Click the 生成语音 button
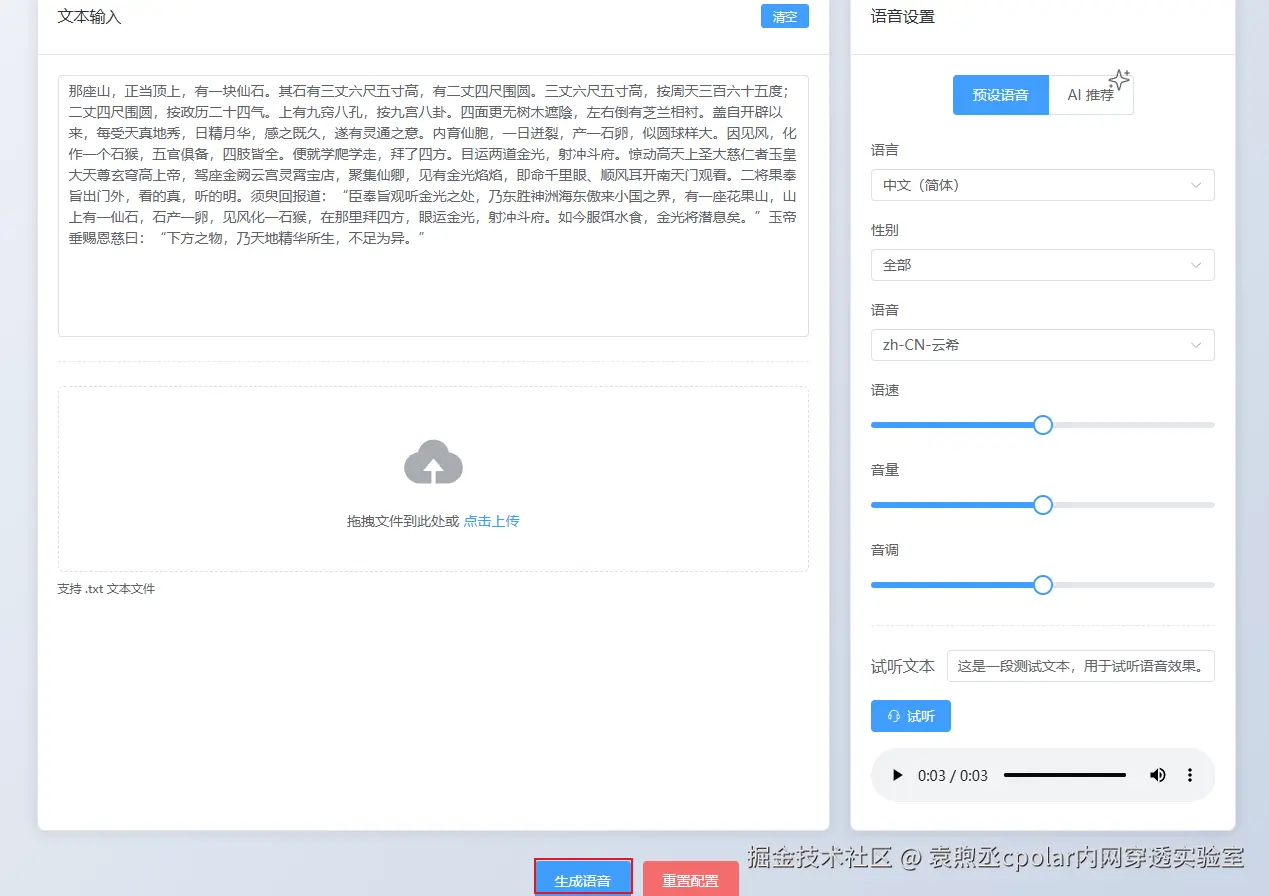Viewport: 1269px width, 896px height. pos(583,879)
